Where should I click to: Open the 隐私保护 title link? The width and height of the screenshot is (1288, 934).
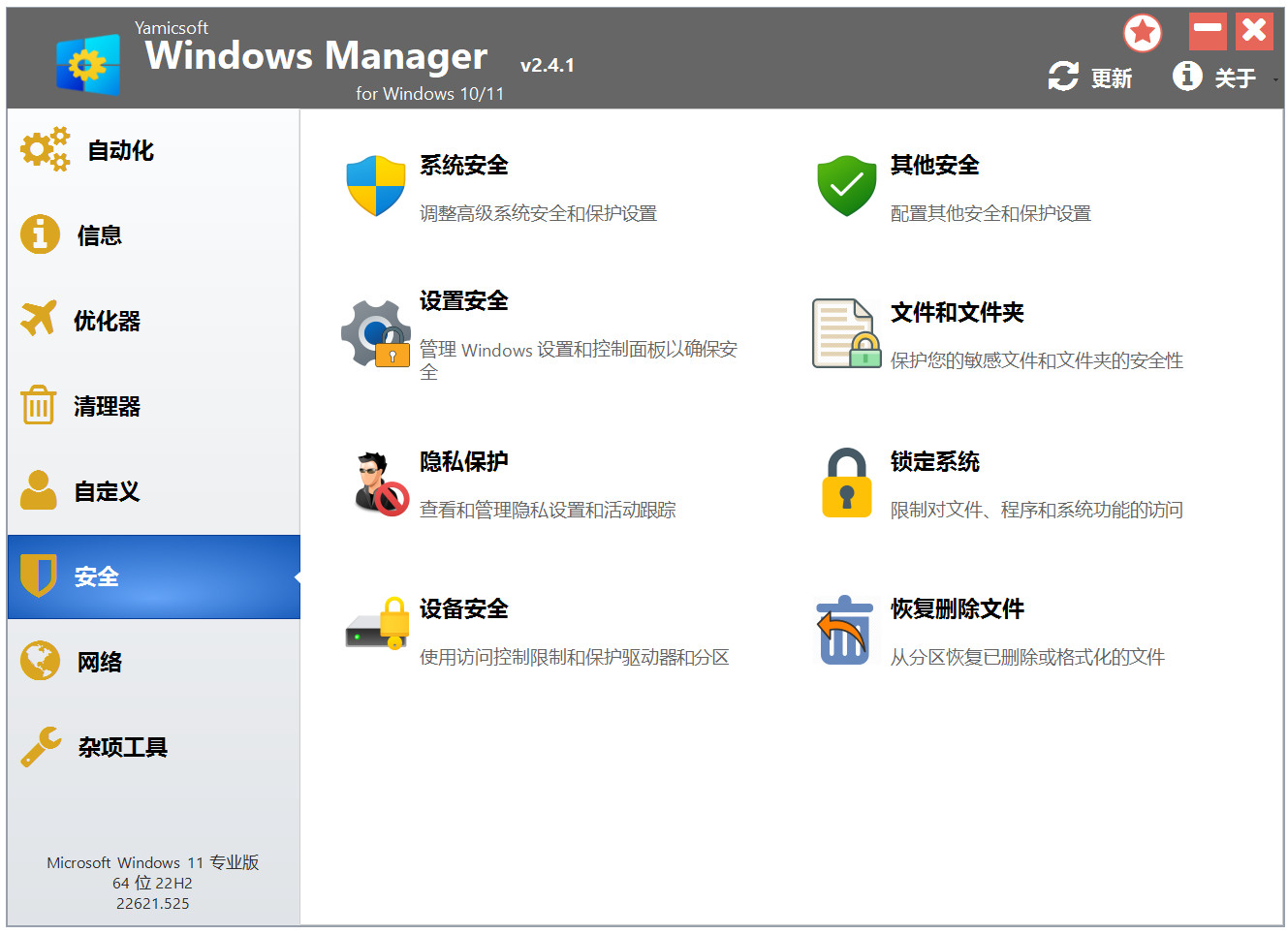(x=464, y=461)
